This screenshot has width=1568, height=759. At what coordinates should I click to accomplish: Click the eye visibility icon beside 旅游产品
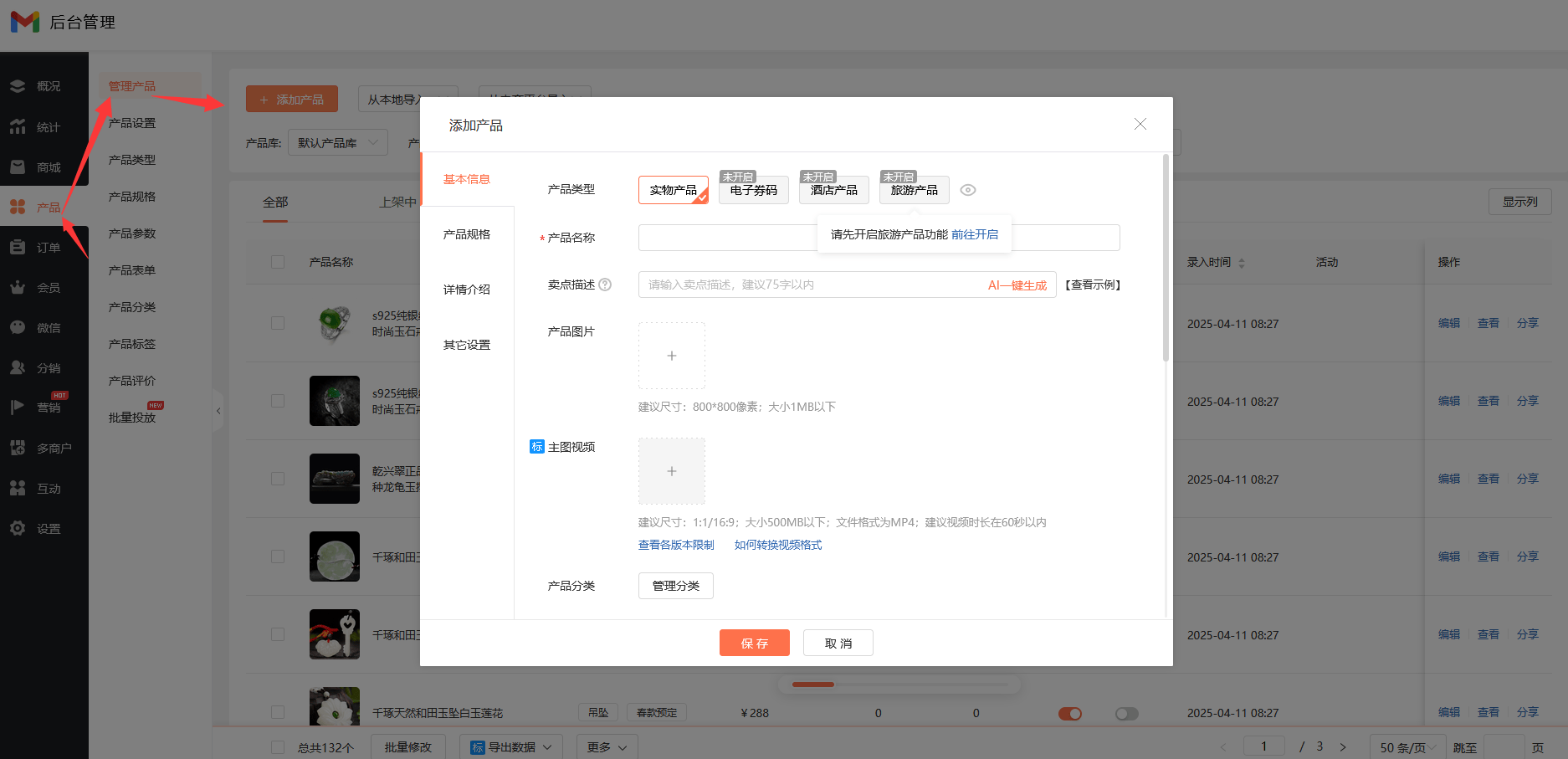click(968, 190)
